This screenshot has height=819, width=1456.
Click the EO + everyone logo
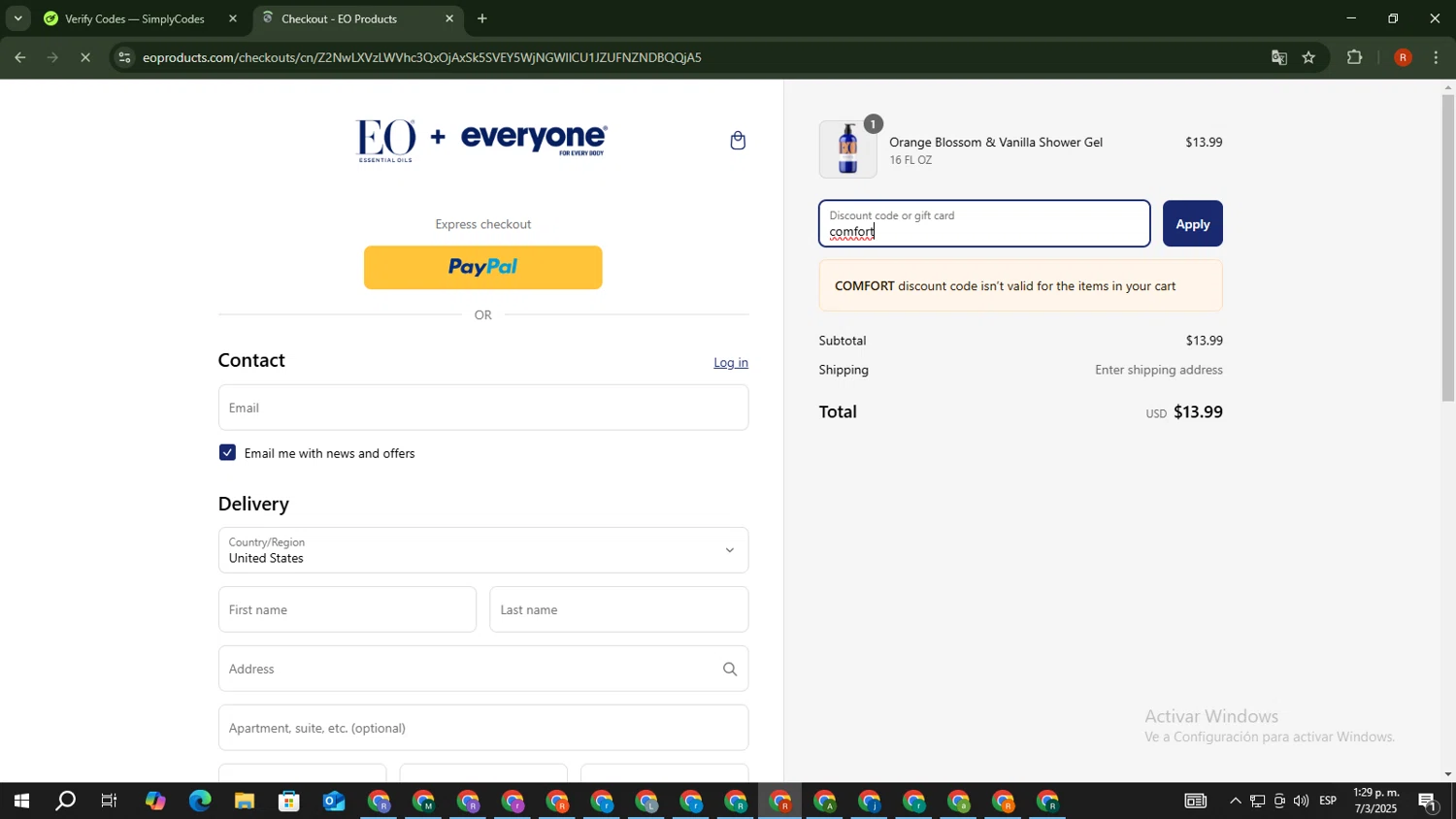click(x=482, y=141)
